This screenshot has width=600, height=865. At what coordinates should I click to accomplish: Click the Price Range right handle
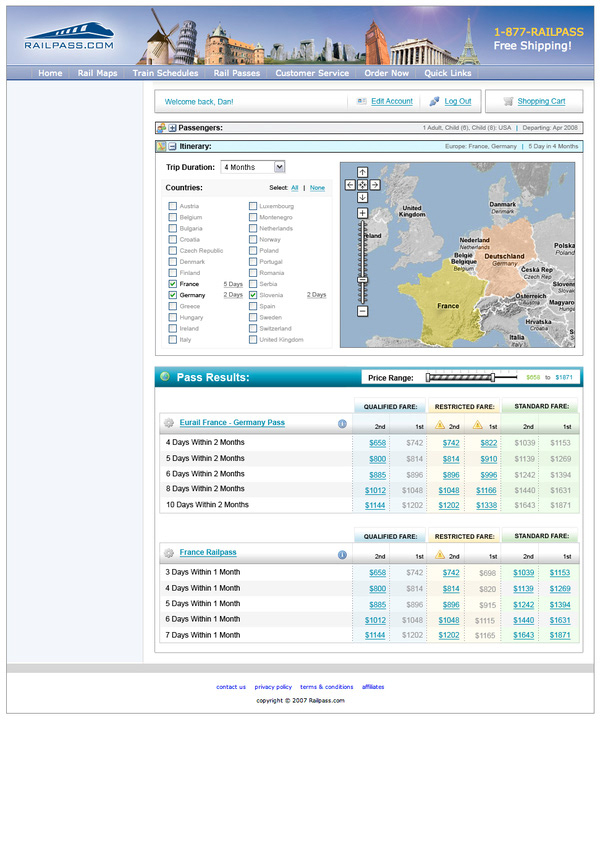(493, 378)
